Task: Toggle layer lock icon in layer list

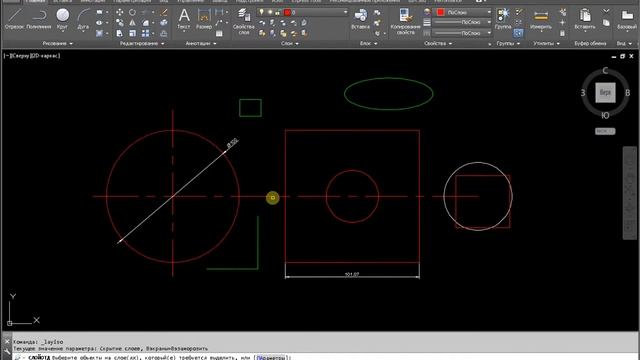Action: coord(278,13)
